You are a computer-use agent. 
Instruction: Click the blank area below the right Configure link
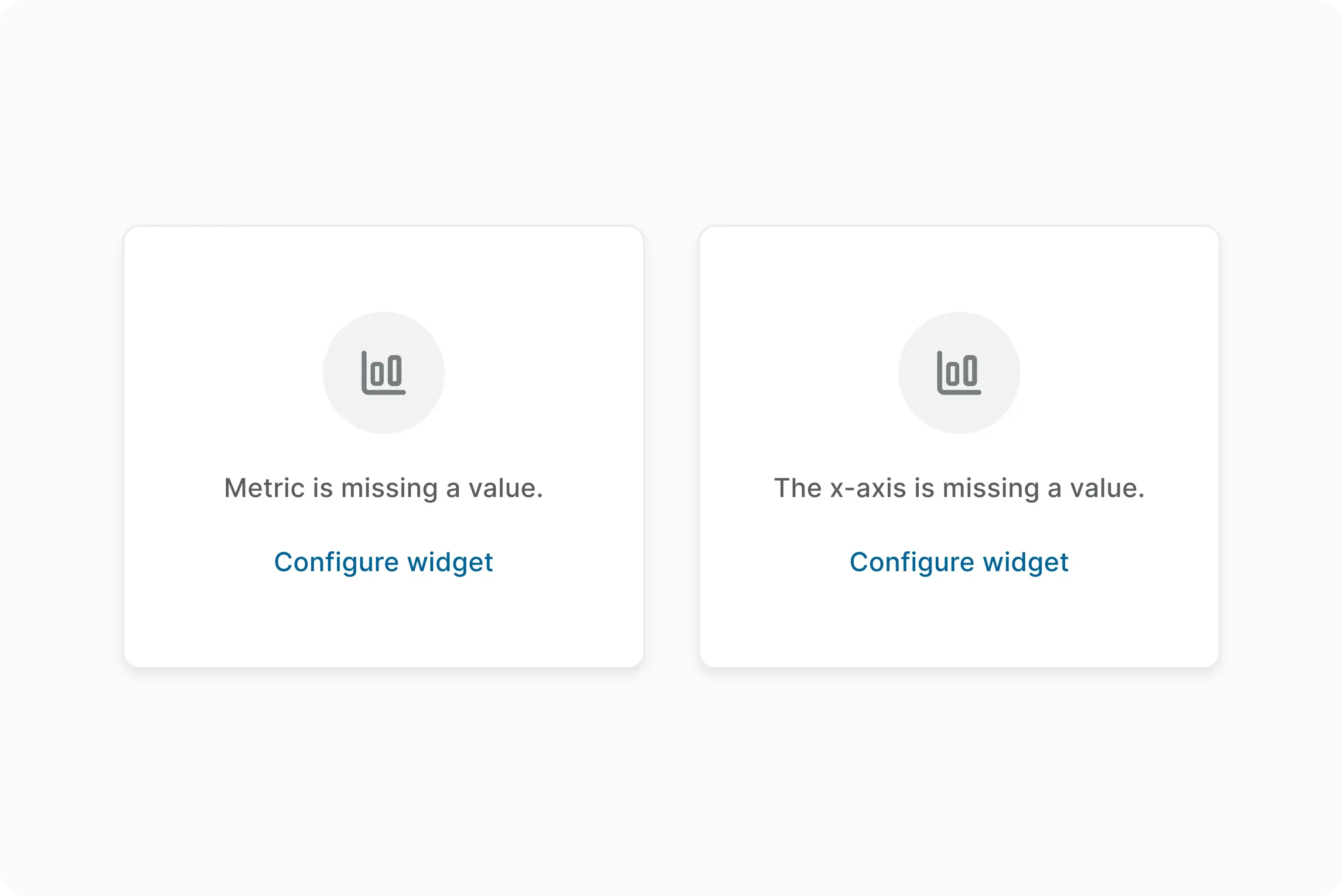959,623
